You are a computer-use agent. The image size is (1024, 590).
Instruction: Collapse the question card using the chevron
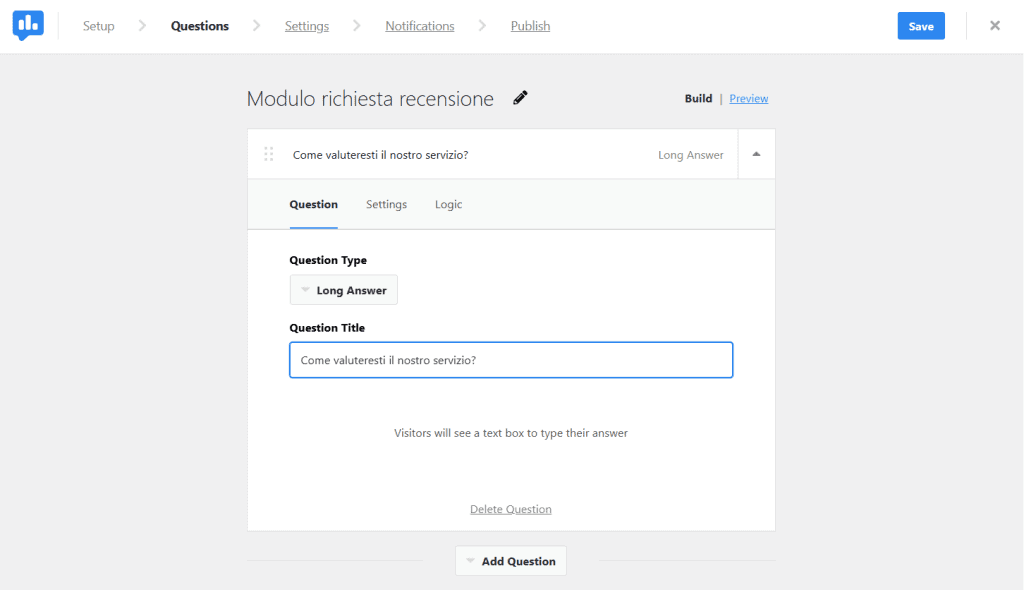tap(756, 154)
